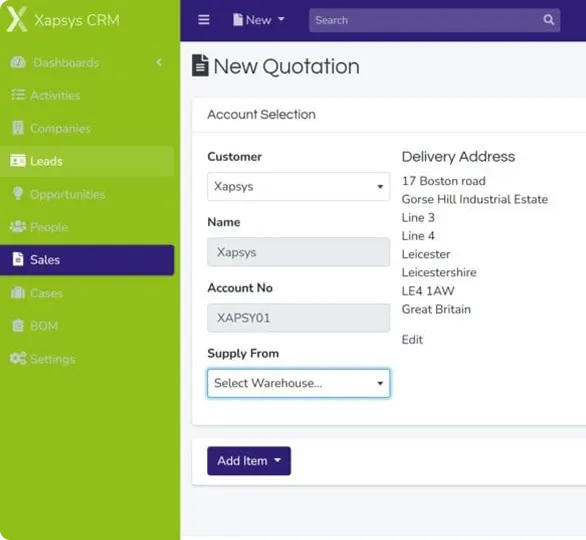The height and width of the screenshot is (540, 586).
Task: Click the hamburger menu icon
Action: [x=204, y=19]
